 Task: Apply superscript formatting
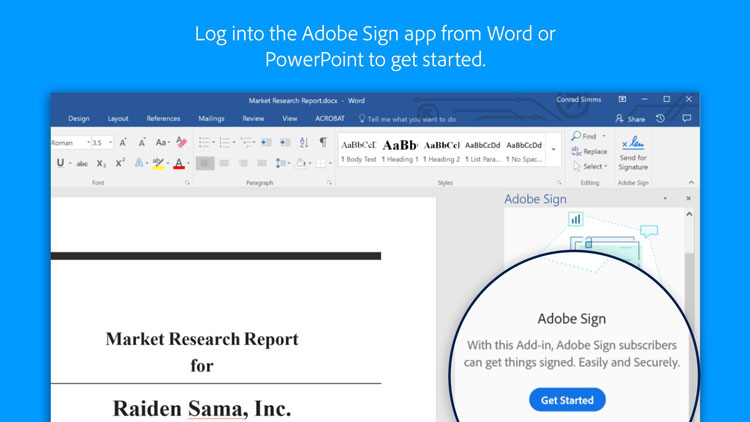pos(120,163)
